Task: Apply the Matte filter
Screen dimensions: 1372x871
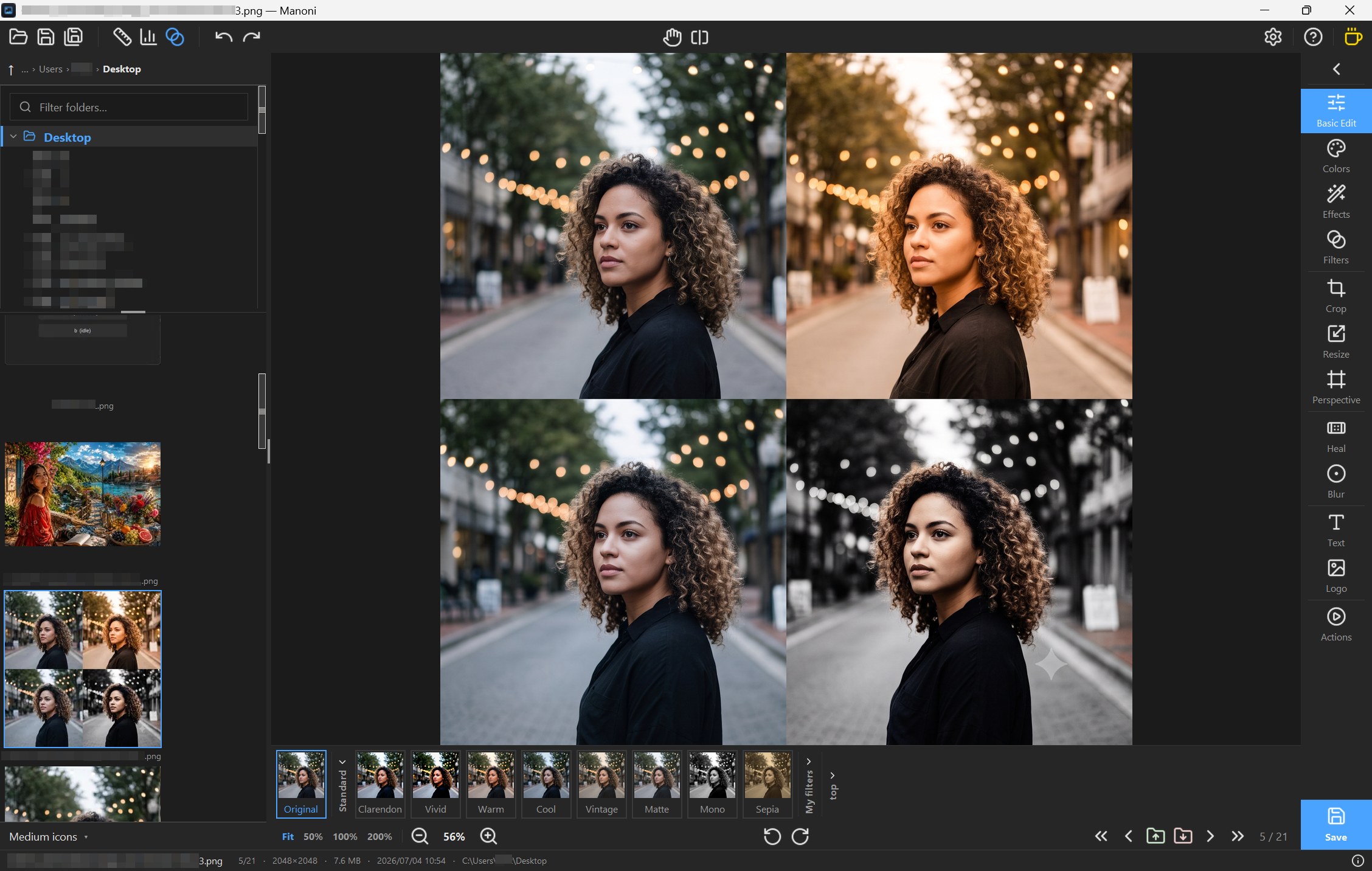Action: coord(657,783)
